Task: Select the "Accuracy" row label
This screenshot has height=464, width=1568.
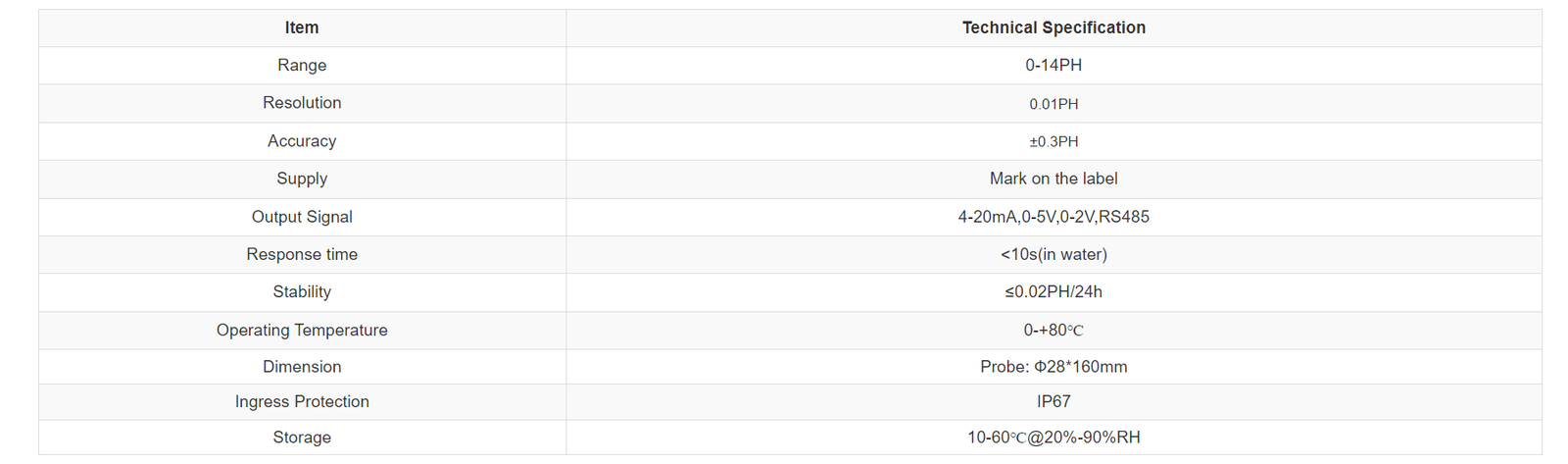Action: [x=302, y=141]
